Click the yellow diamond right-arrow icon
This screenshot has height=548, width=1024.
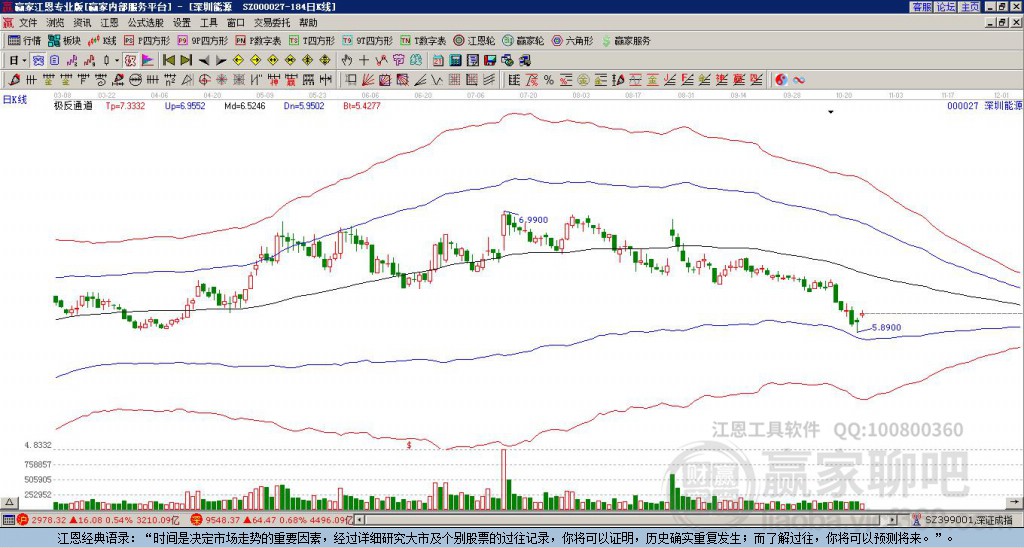point(255,60)
